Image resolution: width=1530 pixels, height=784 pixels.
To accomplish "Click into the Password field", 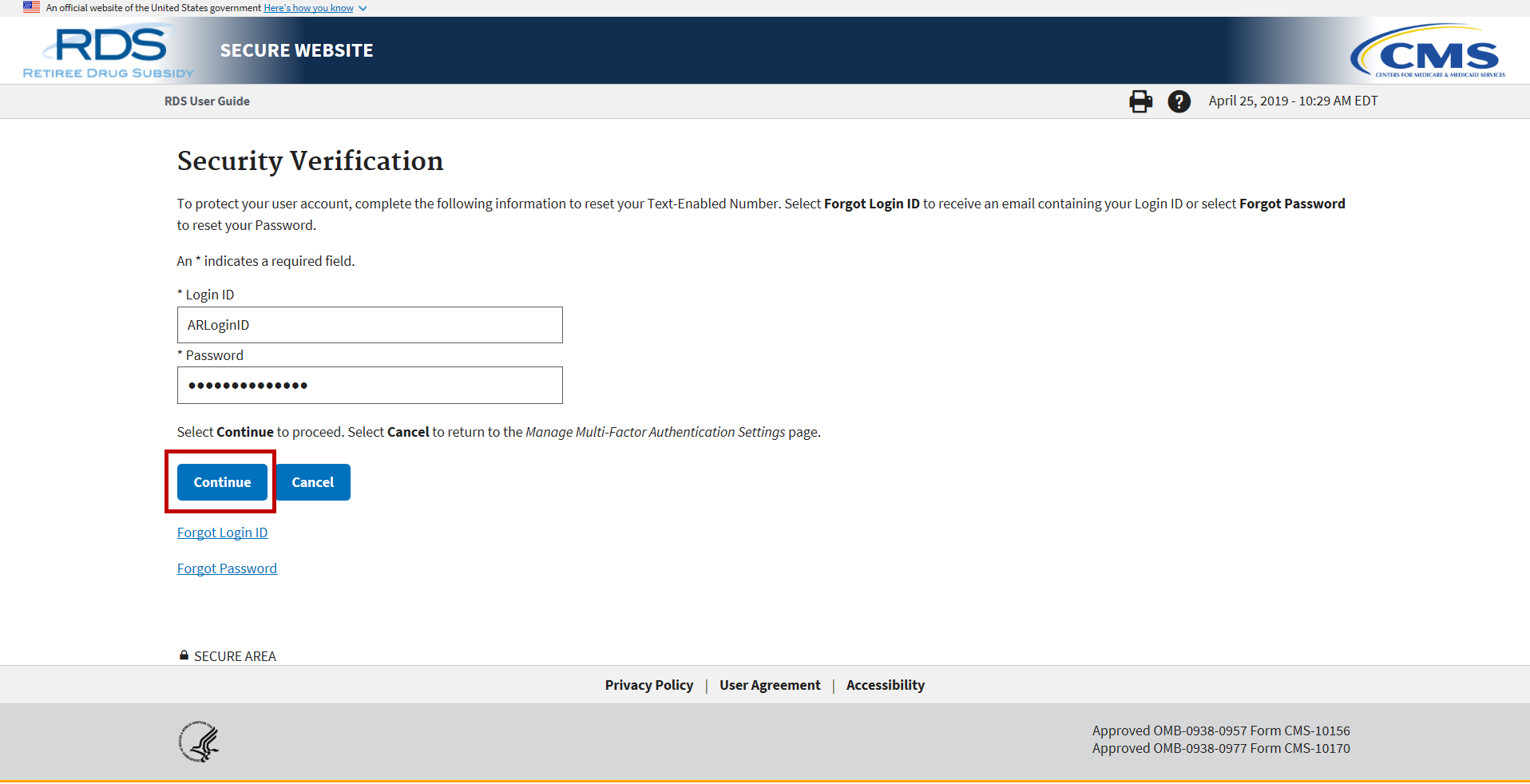I will [x=370, y=386].
